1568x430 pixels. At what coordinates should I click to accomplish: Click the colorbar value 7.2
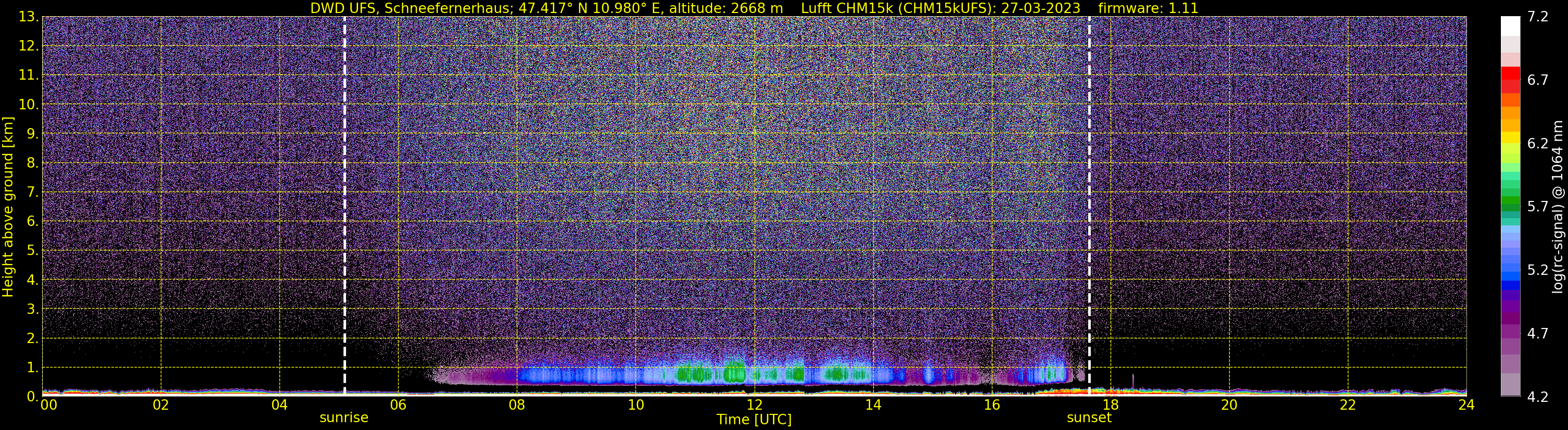tap(1538, 17)
